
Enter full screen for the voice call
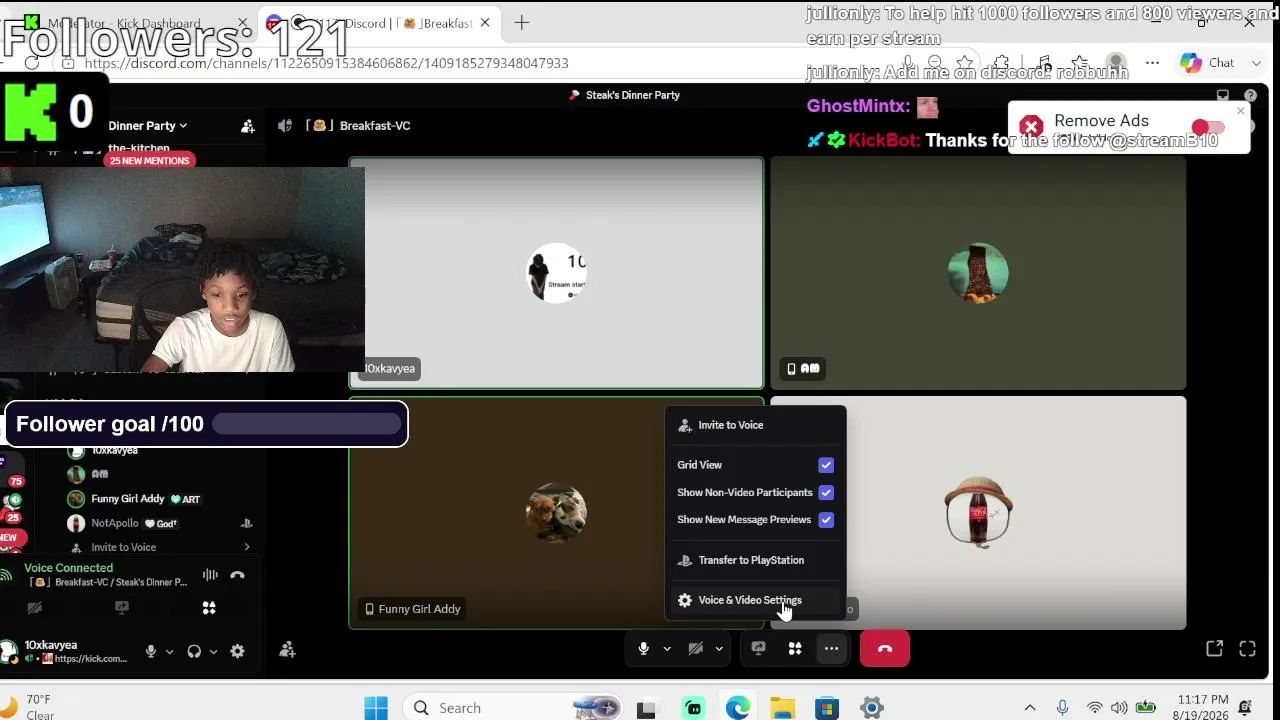1247,649
